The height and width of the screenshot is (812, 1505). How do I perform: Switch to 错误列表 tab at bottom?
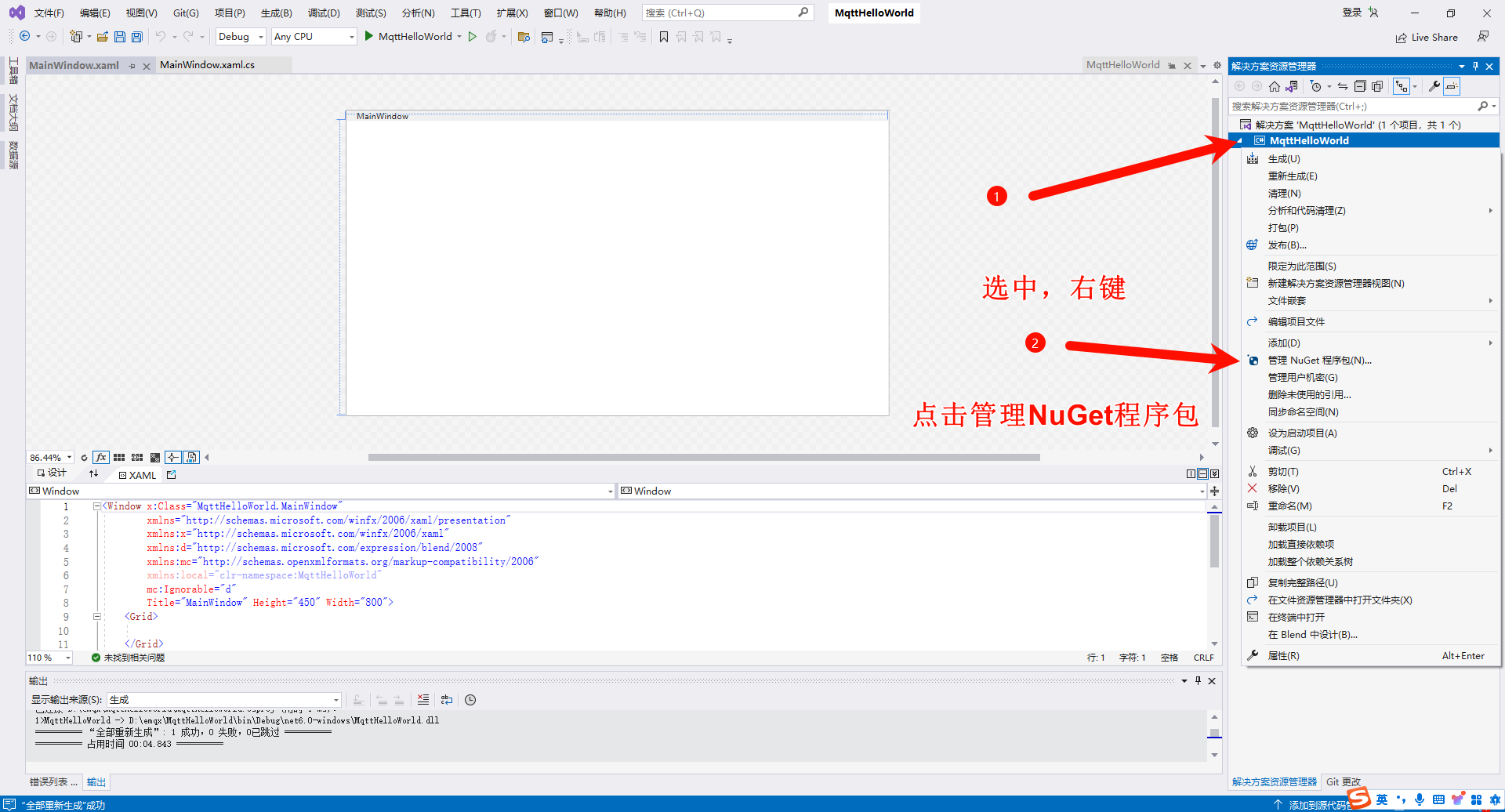point(53,781)
